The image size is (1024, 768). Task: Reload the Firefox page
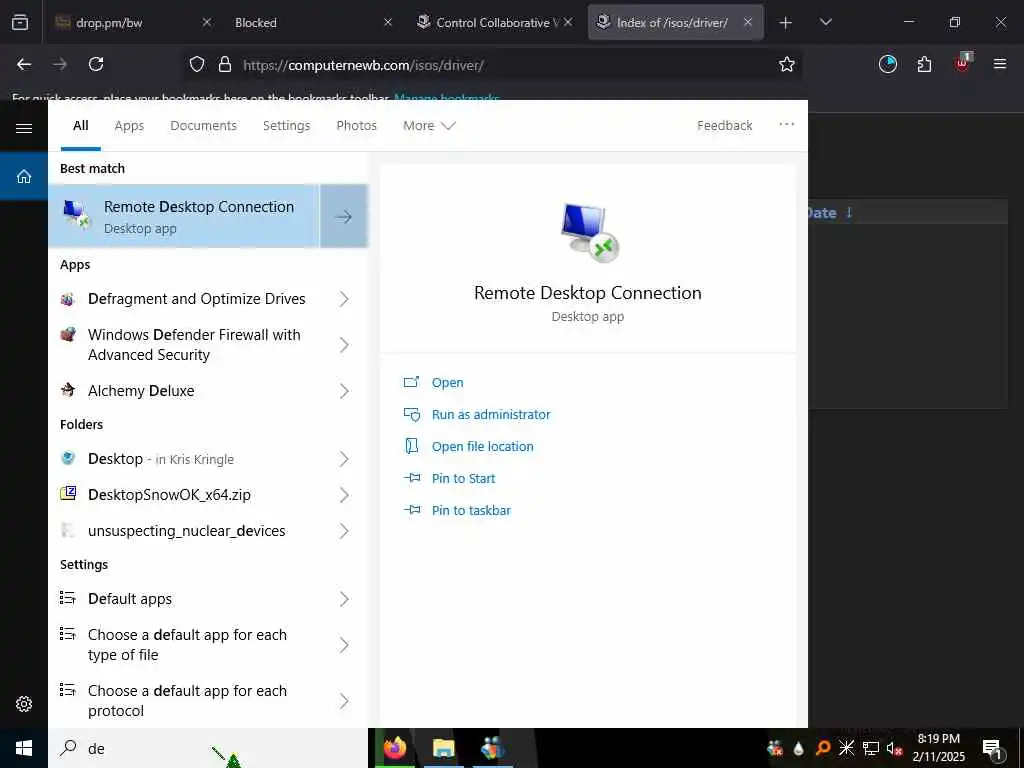[96, 64]
